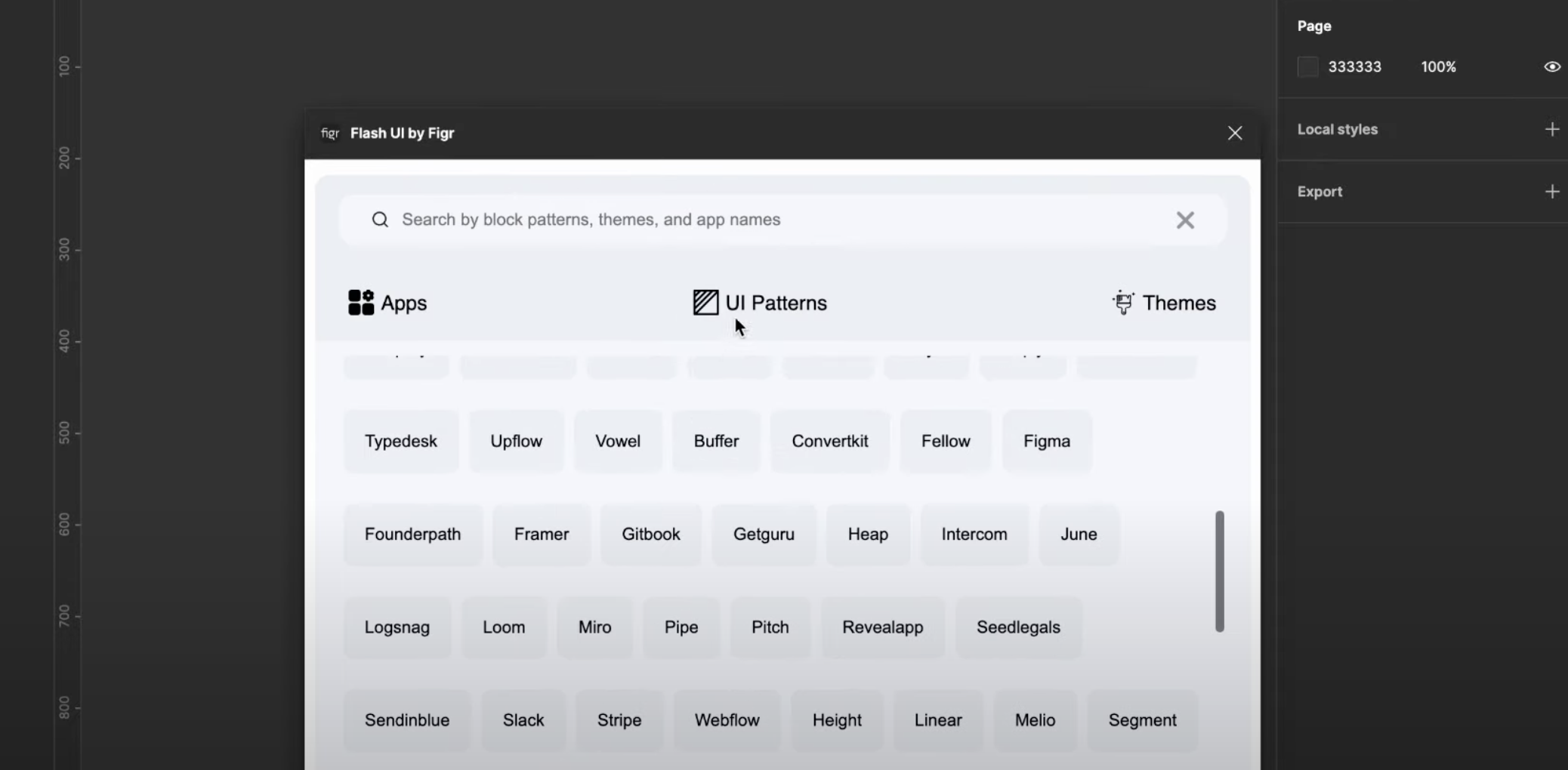Open the Themes tab
This screenshot has width=1568, height=770.
tap(1179, 303)
